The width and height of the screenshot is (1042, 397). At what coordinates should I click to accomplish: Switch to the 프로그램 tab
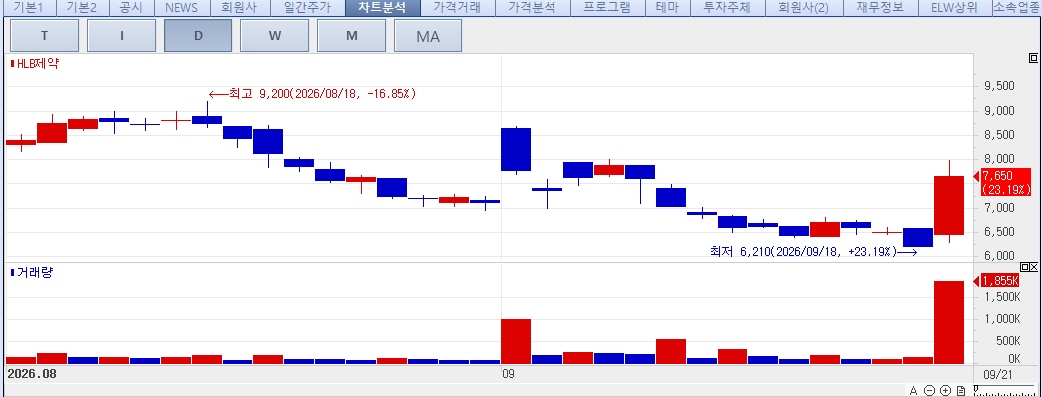pyautogui.click(x=607, y=8)
